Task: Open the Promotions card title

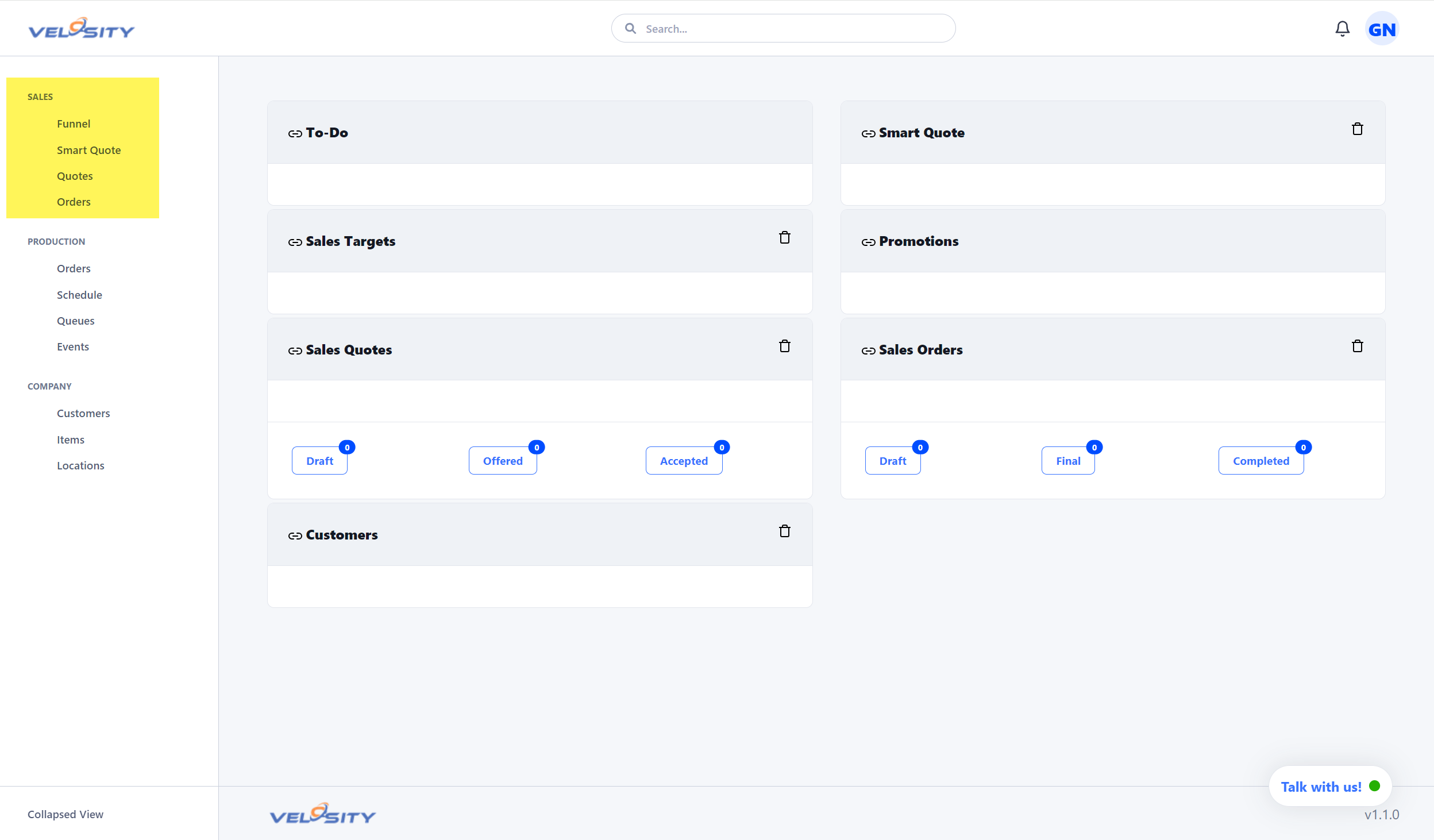Action: (x=919, y=241)
